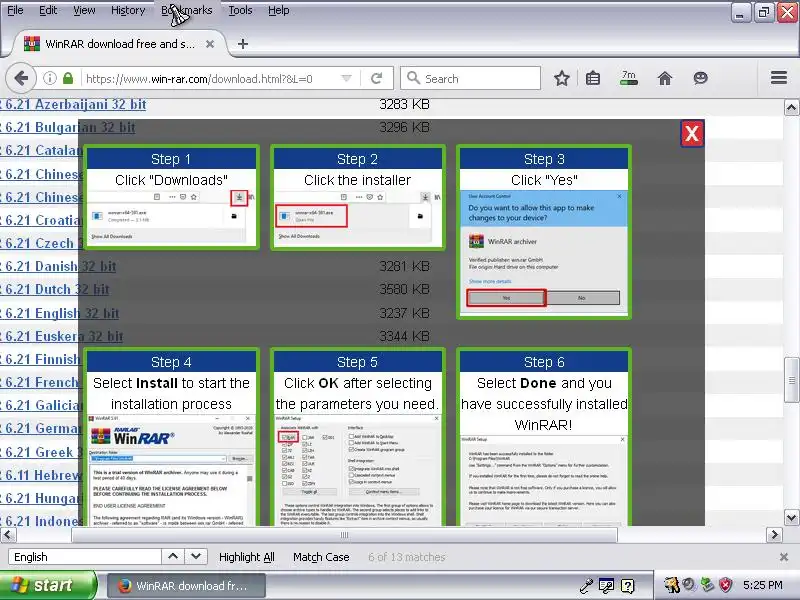Open the 6.21 English 32 bit link
Viewport: 800px width, 600px height.
(x=59, y=313)
